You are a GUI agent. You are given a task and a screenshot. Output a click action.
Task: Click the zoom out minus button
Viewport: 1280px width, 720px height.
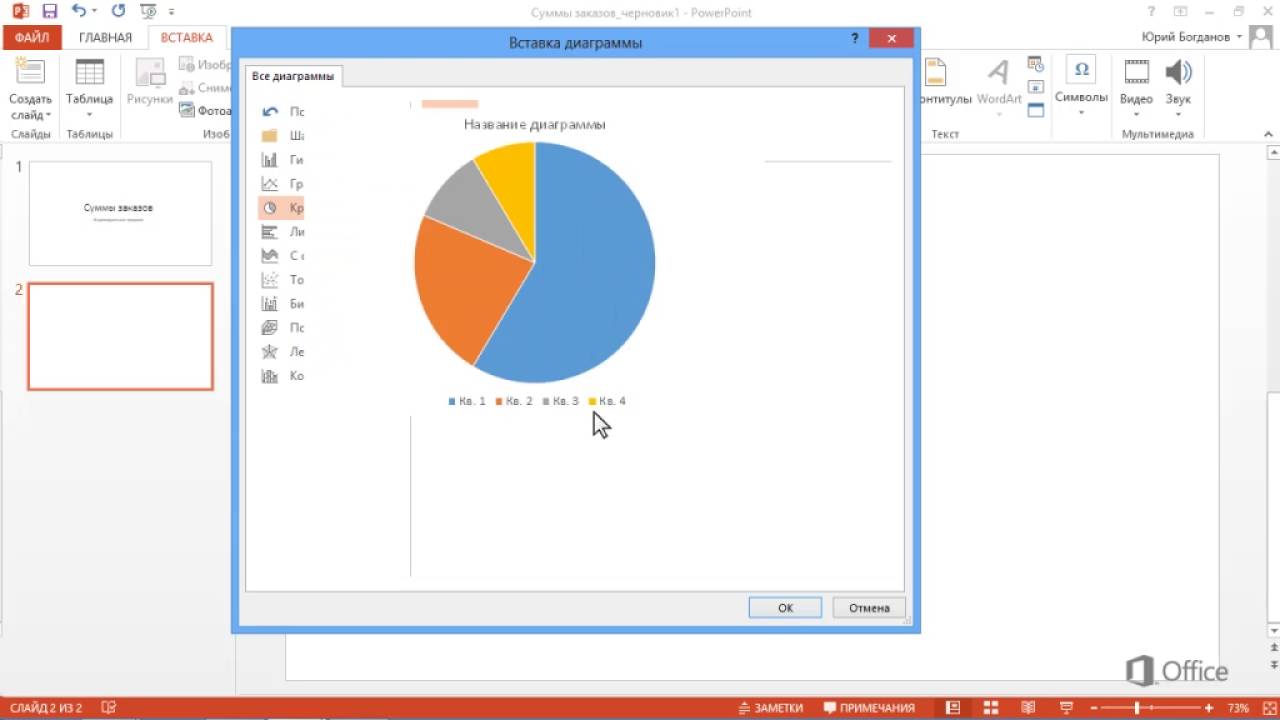tap(1095, 708)
